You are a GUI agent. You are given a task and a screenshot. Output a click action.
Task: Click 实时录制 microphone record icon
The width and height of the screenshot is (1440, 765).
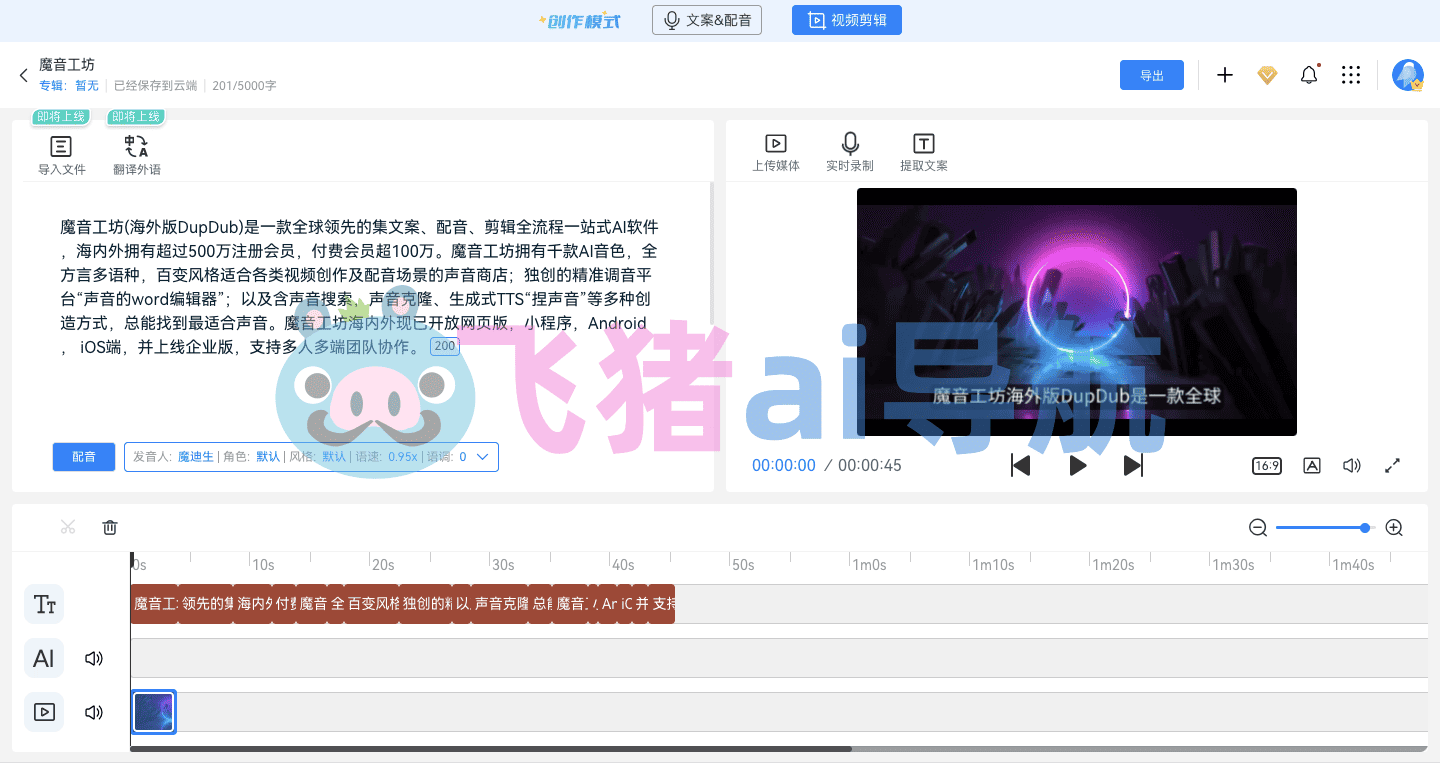click(x=850, y=144)
